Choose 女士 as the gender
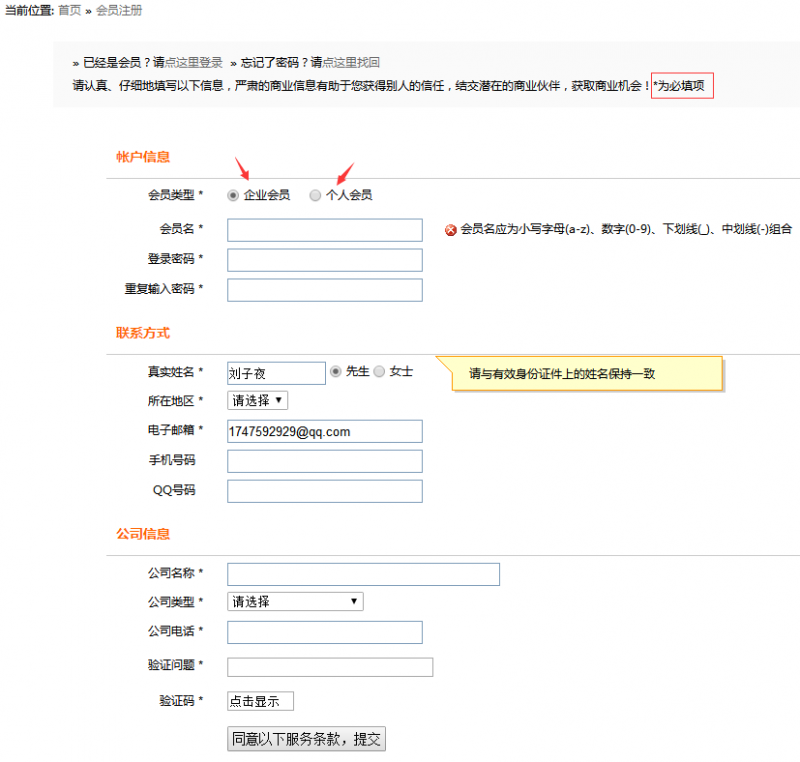 (x=379, y=371)
